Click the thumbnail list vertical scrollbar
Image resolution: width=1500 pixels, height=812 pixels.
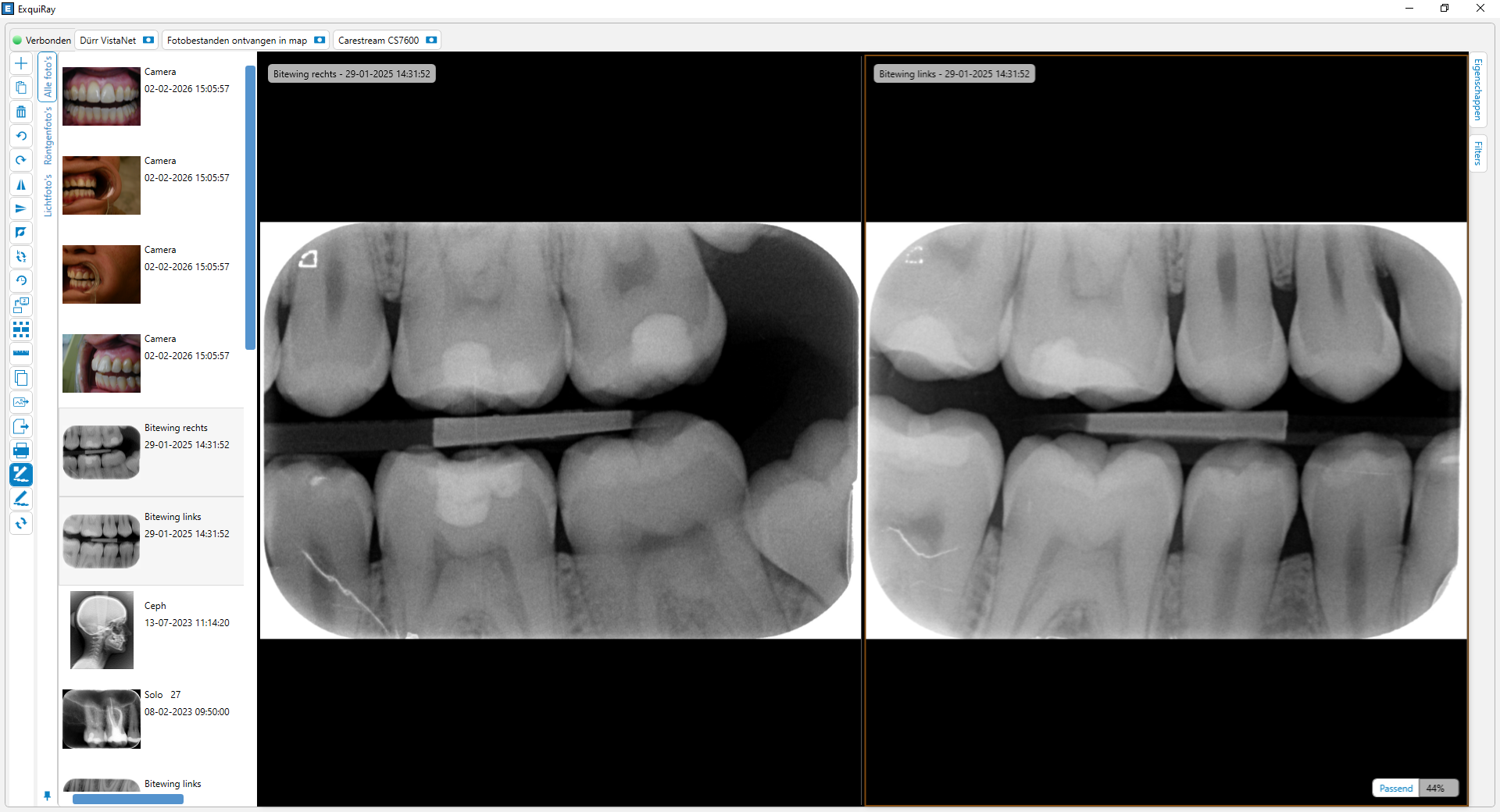(250, 207)
